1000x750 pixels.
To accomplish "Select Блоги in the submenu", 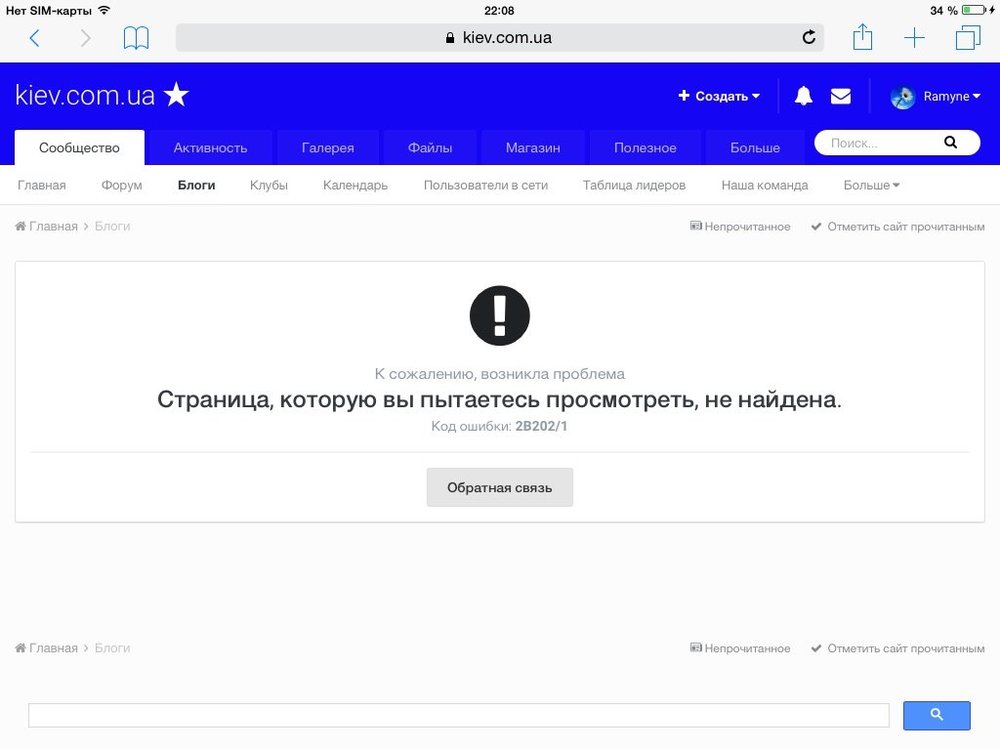I will (x=196, y=185).
